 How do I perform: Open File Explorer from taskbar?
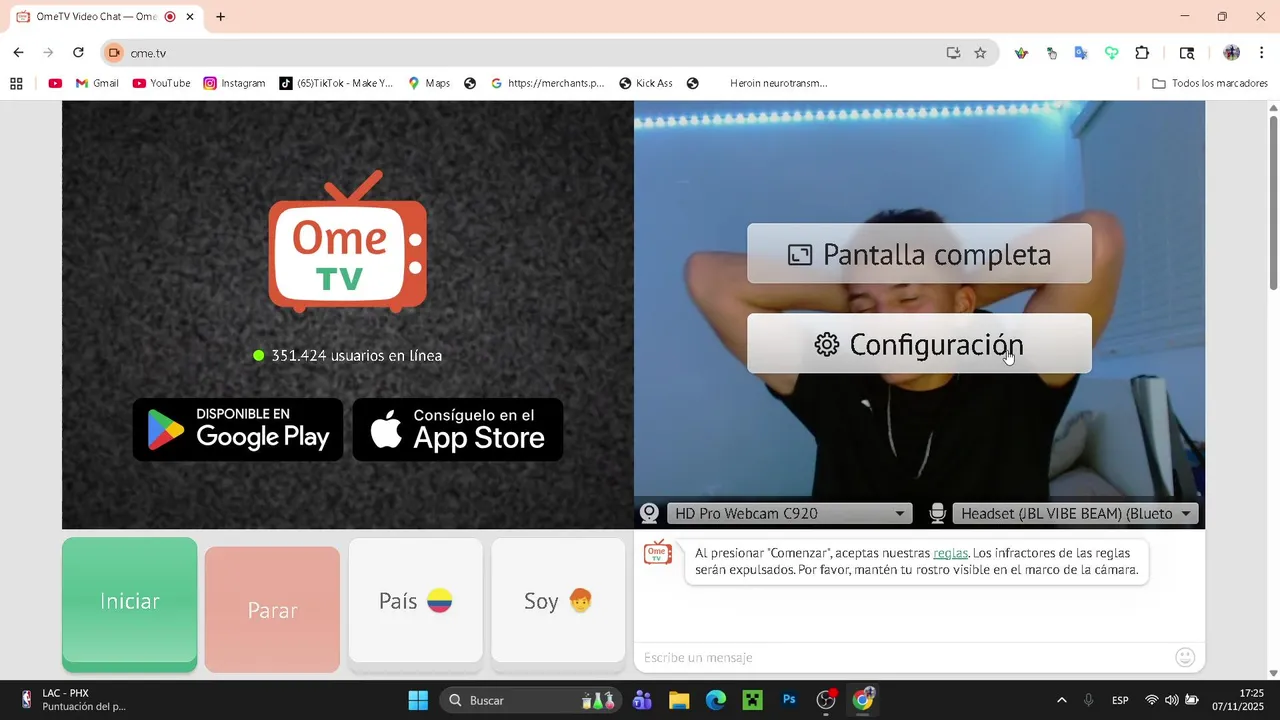tap(679, 700)
